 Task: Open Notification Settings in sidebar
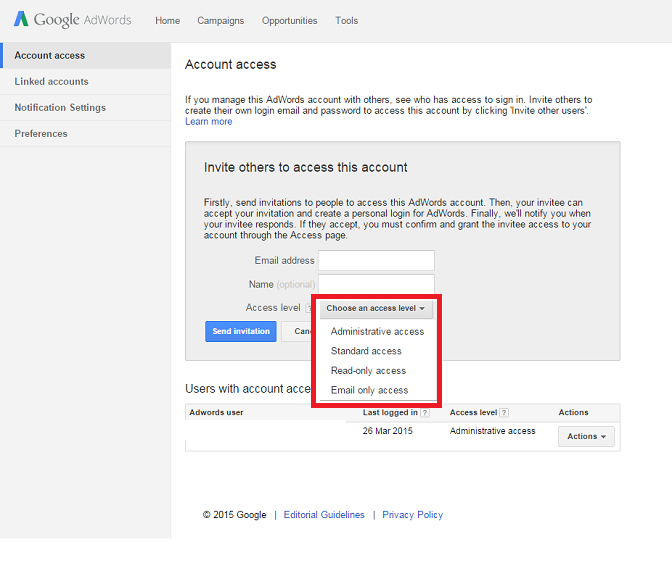click(x=86, y=108)
